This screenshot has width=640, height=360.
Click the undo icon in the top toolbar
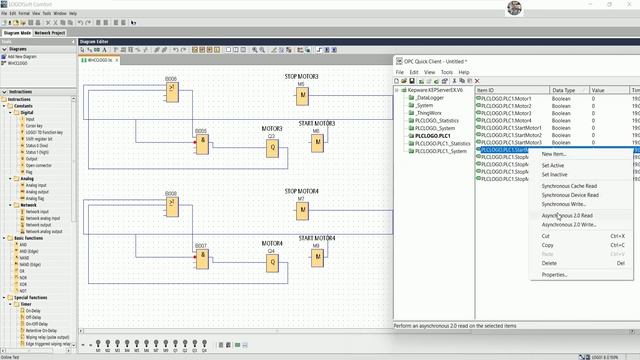click(80, 23)
